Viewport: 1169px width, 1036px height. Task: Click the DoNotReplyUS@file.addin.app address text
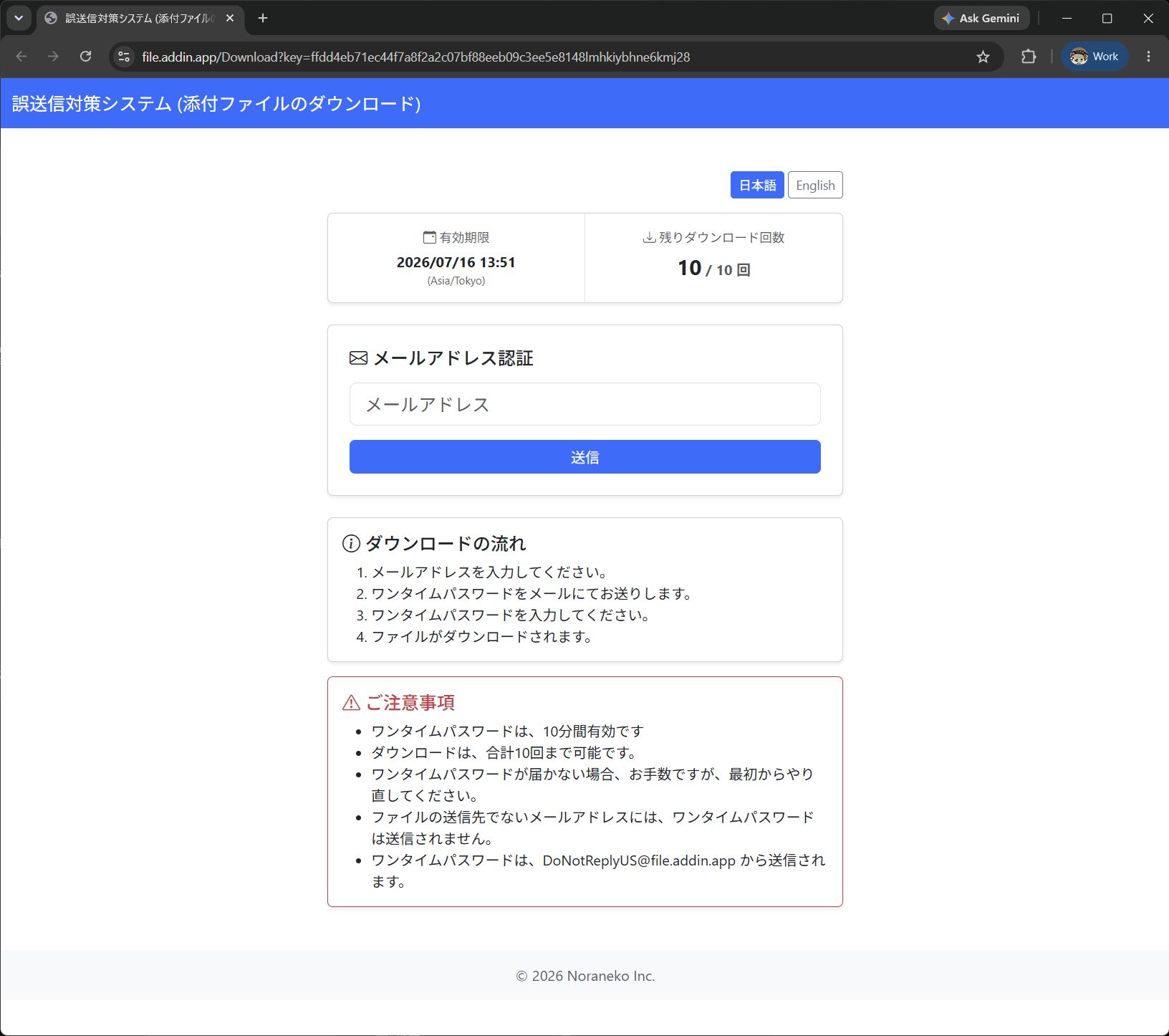pyautogui.click(x=639, y=860)
